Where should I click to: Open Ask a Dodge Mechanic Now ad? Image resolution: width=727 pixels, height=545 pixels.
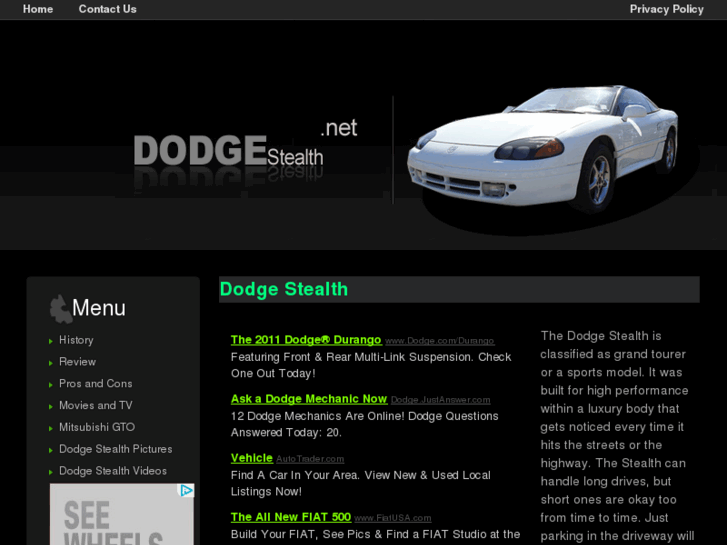pos(309,399)
